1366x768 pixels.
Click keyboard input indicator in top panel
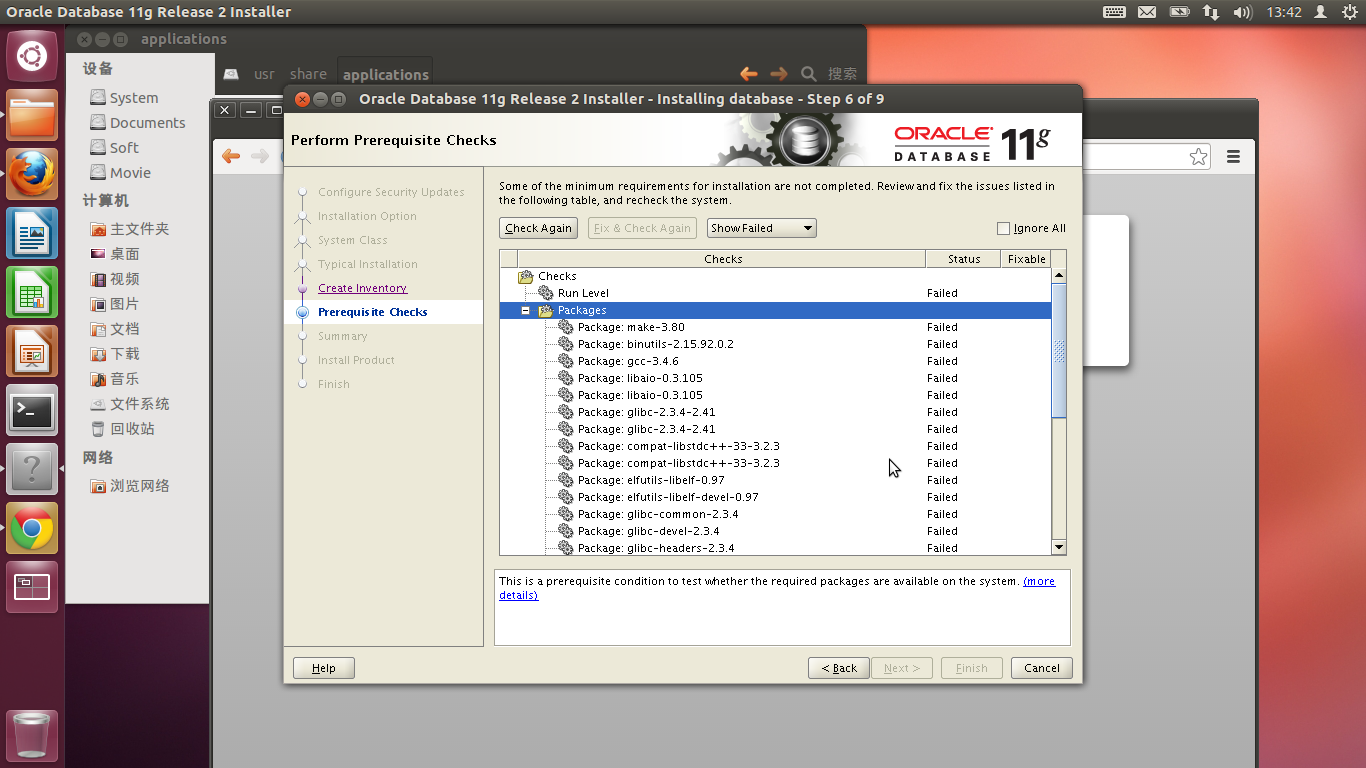(1114, 12)
